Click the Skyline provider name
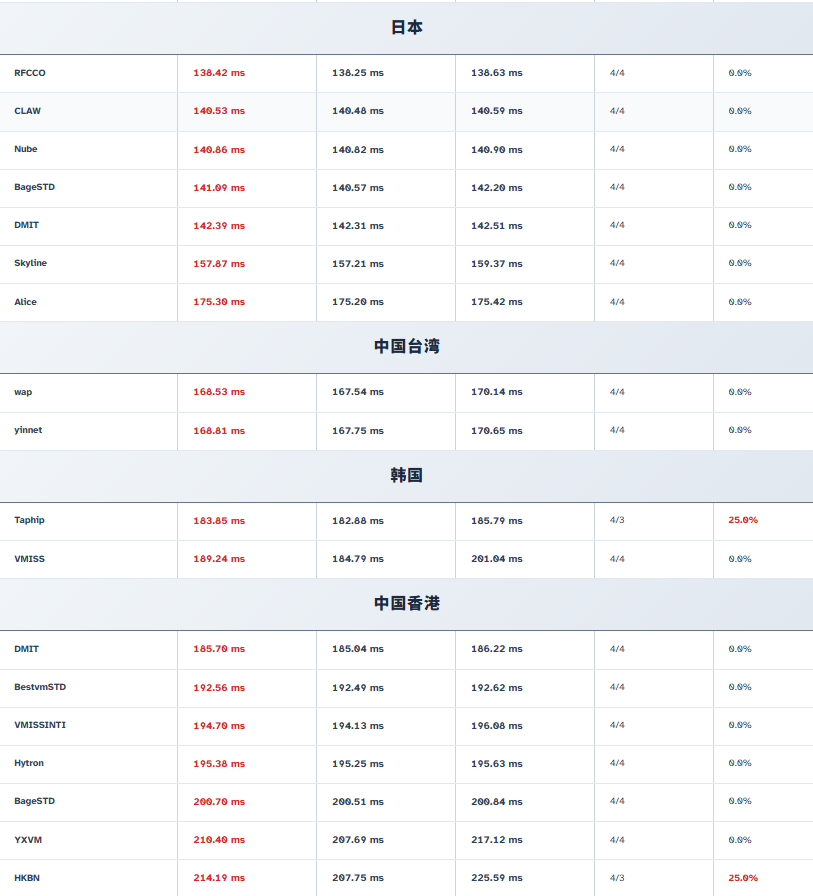This screenshot has height=896, width=813. pos(30,263)
